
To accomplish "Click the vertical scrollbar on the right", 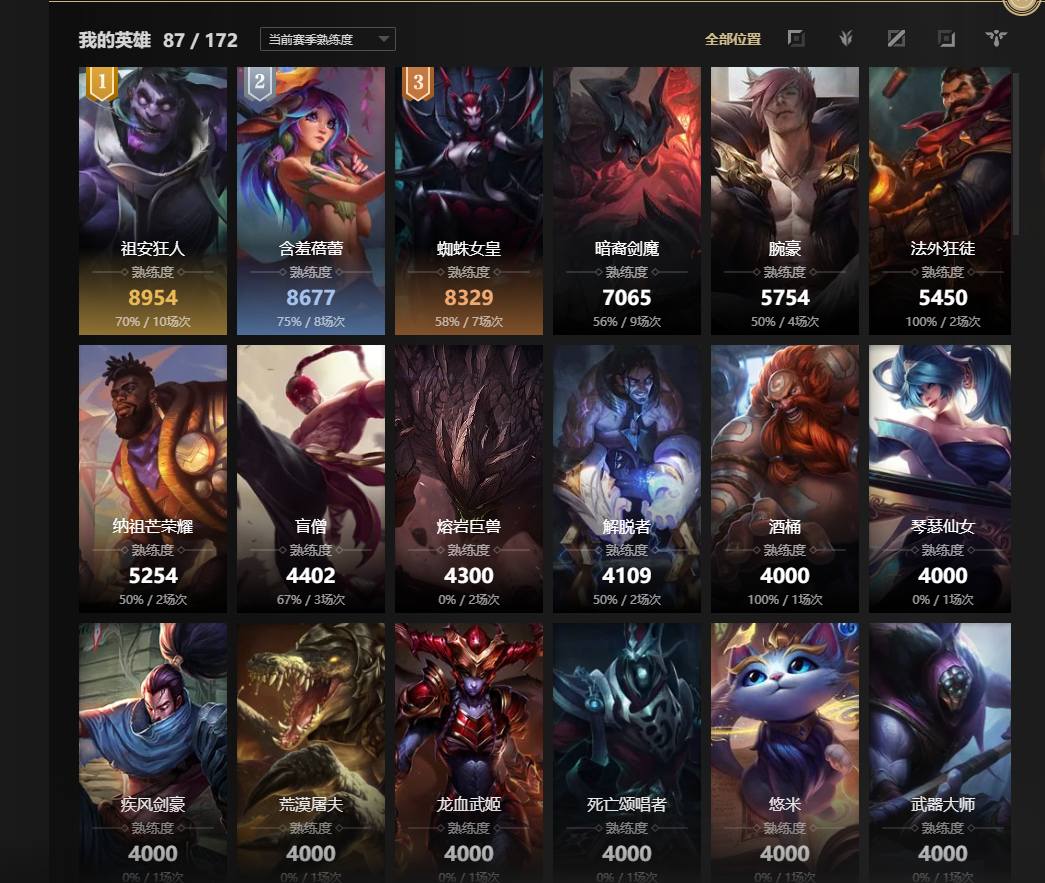I will tap(1016, 153).
